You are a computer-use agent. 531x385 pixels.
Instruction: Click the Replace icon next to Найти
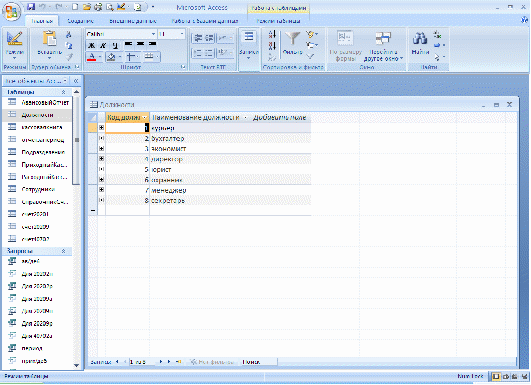point(438,35)
